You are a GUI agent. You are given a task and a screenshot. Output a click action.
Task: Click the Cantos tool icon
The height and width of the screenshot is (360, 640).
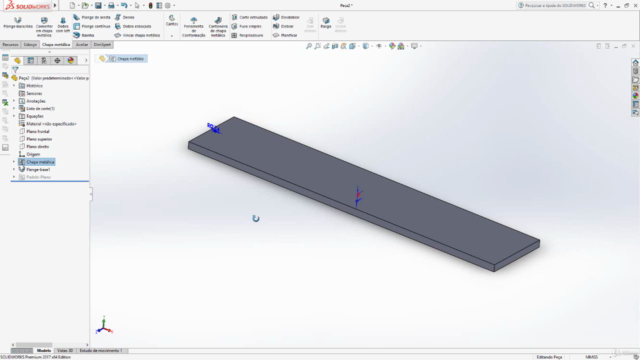click(172, 18)
